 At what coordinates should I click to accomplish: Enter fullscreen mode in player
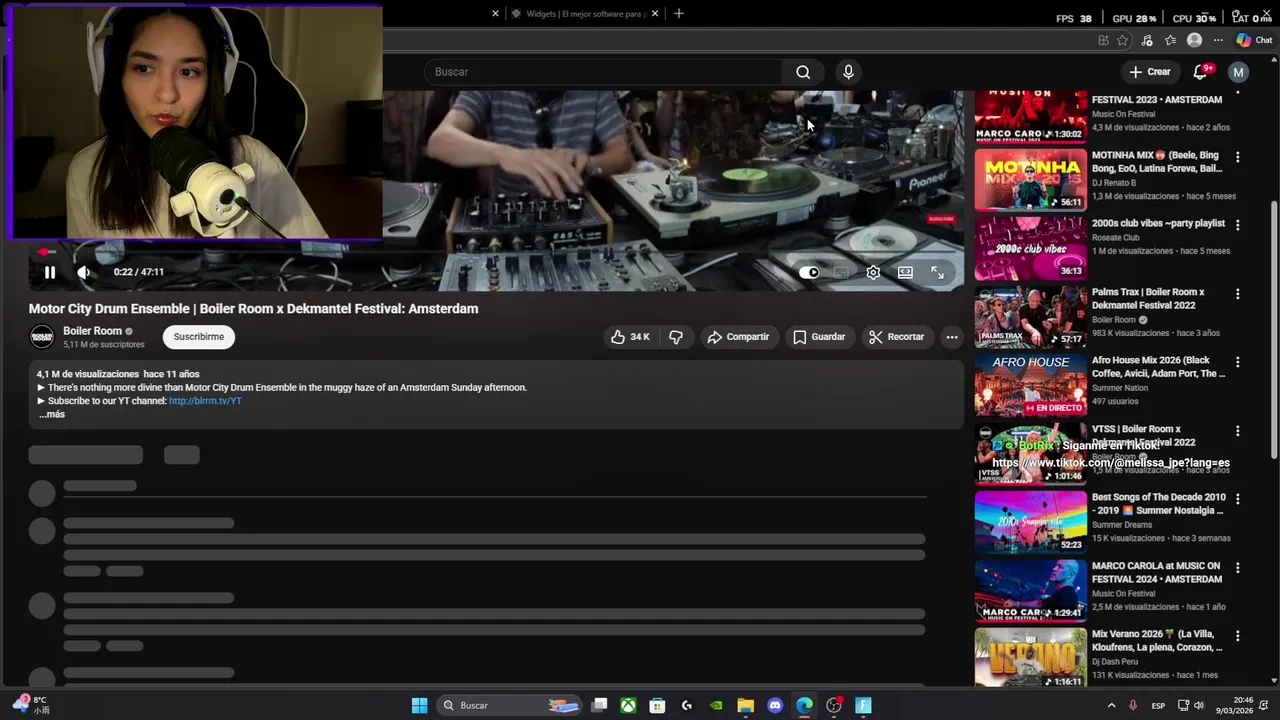pos(937,272)
